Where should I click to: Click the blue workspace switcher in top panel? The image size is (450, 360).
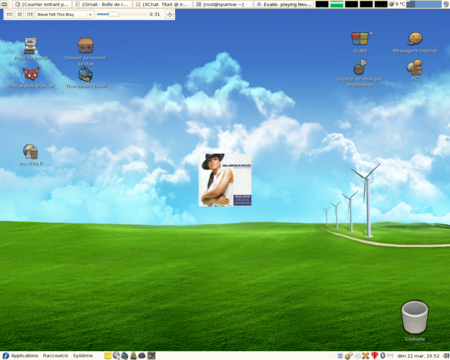click(x=424, y=4)
